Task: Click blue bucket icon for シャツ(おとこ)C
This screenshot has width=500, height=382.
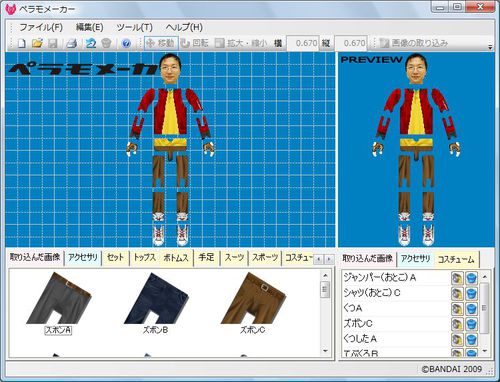Action: 471,293
